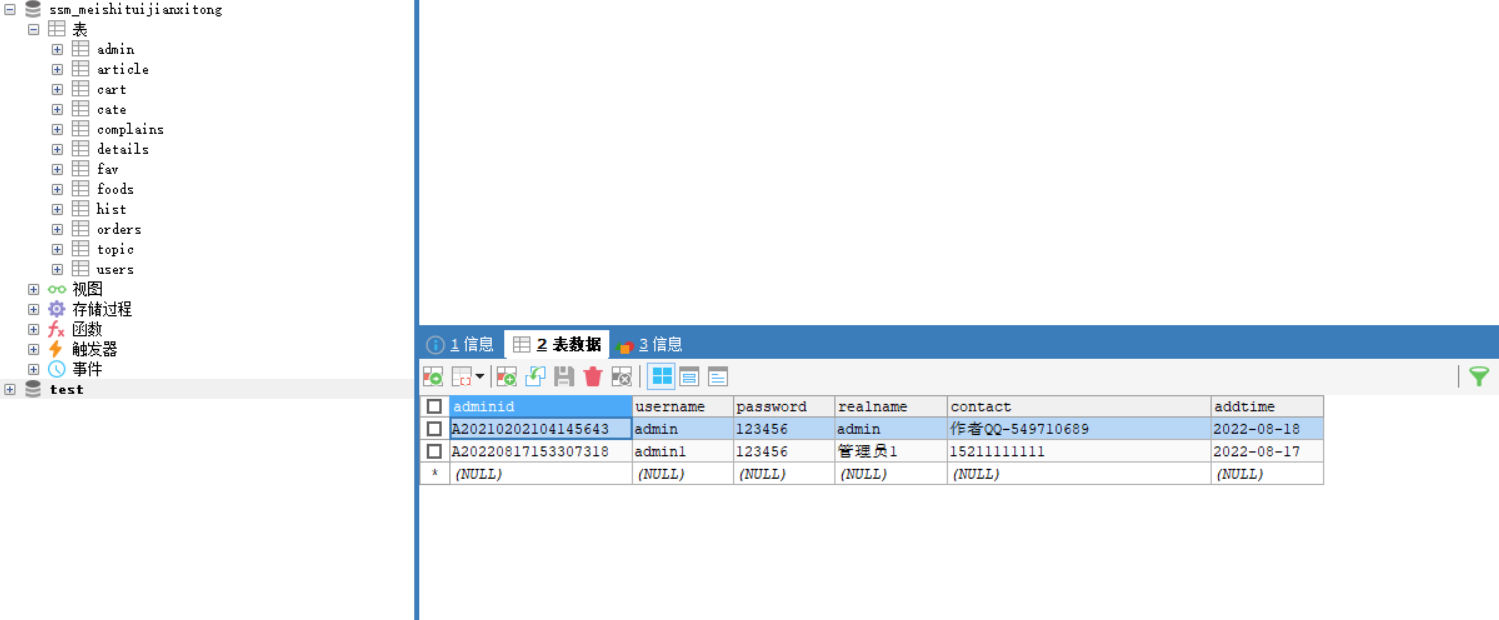
Task: Select the cell 管理员1
Action: pos(891,451)
